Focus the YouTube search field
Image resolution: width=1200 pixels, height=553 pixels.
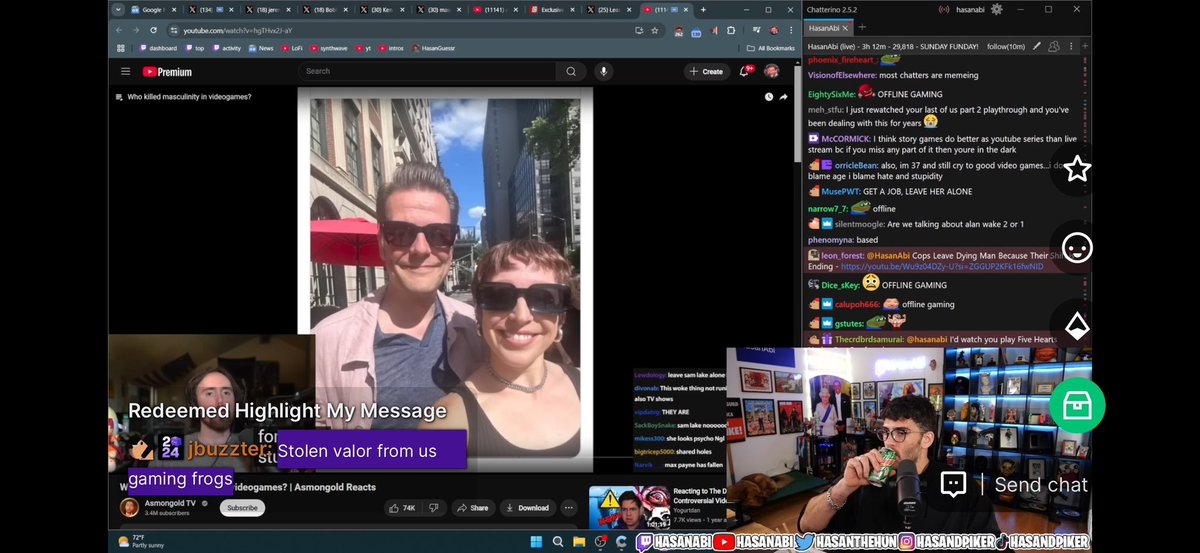click(428, 71)
